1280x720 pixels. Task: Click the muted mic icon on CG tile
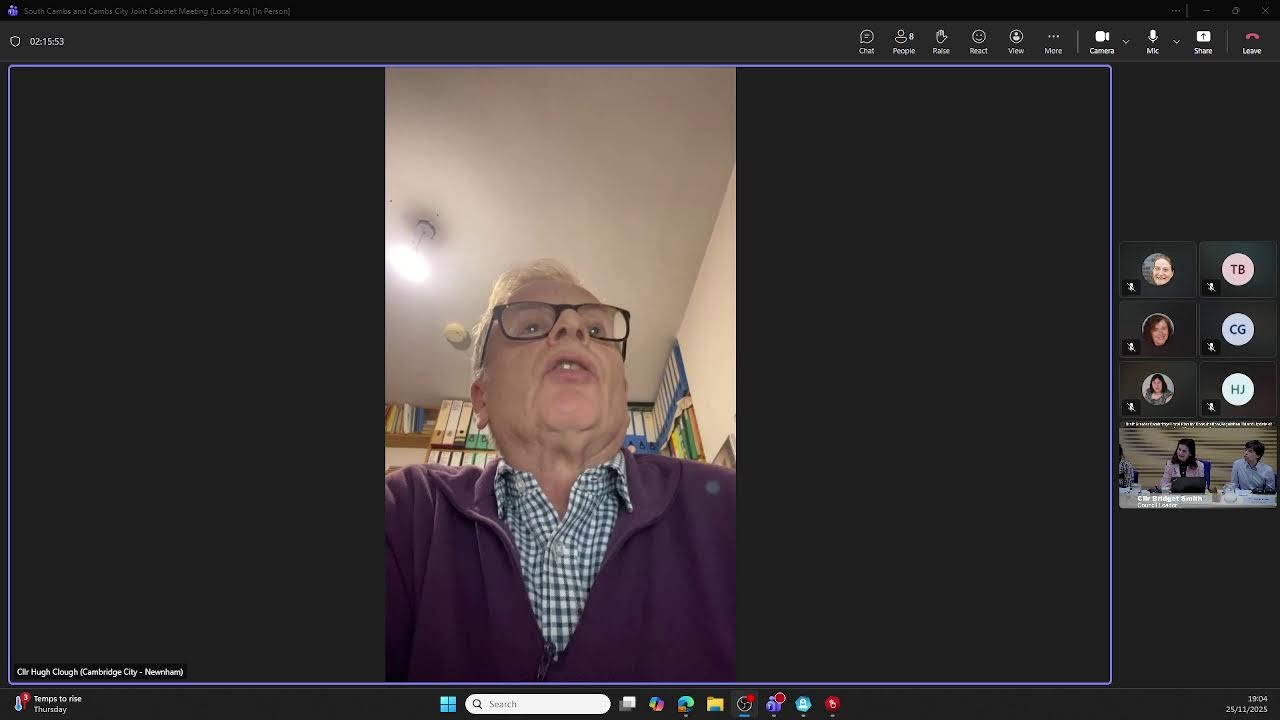tap(1211, 347)
